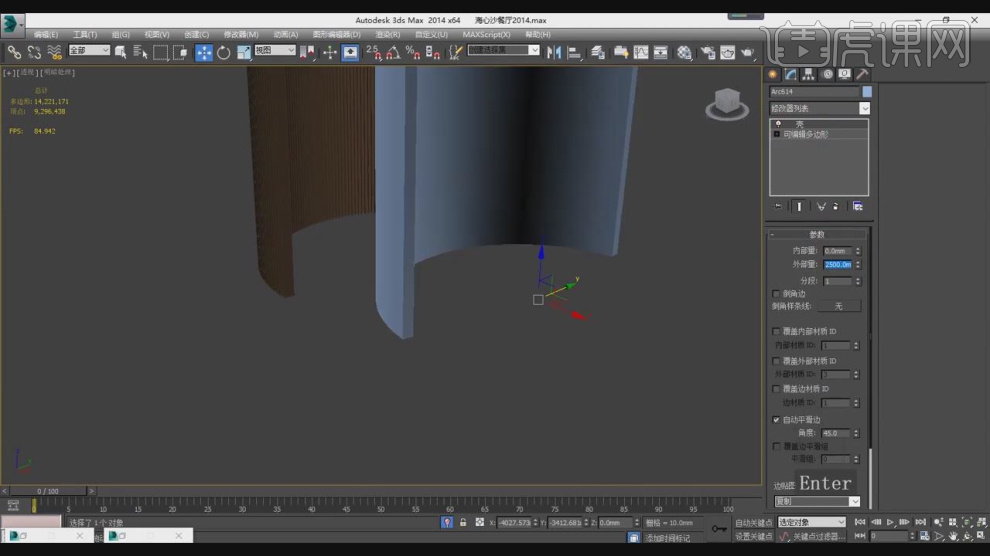The image size is (990, 556).
Task: Activate the Rotate tool
Action: point(223,52)
